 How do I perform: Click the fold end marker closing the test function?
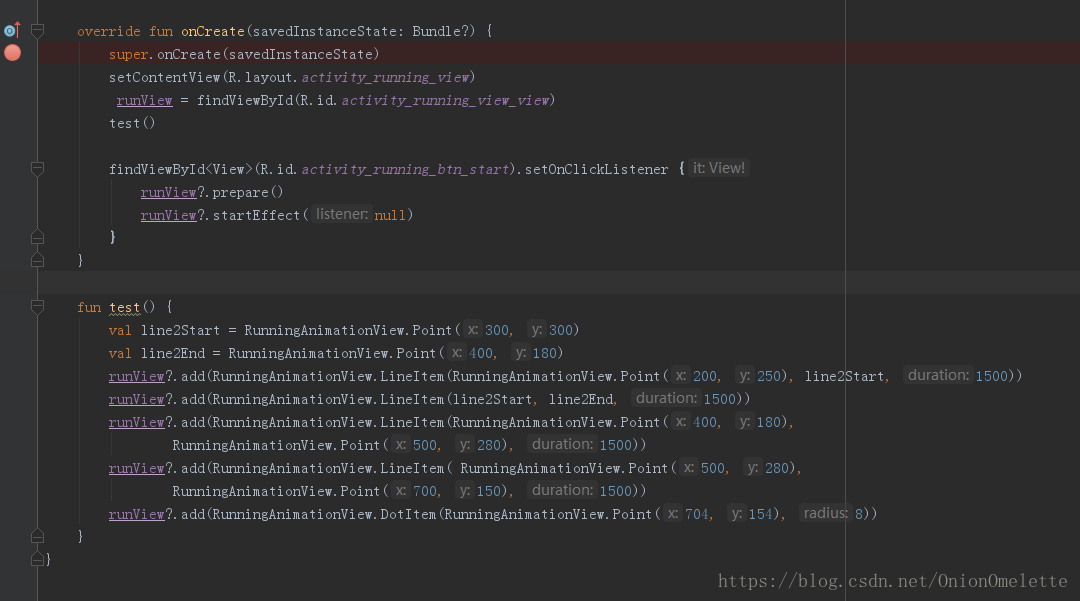point(38,537)
